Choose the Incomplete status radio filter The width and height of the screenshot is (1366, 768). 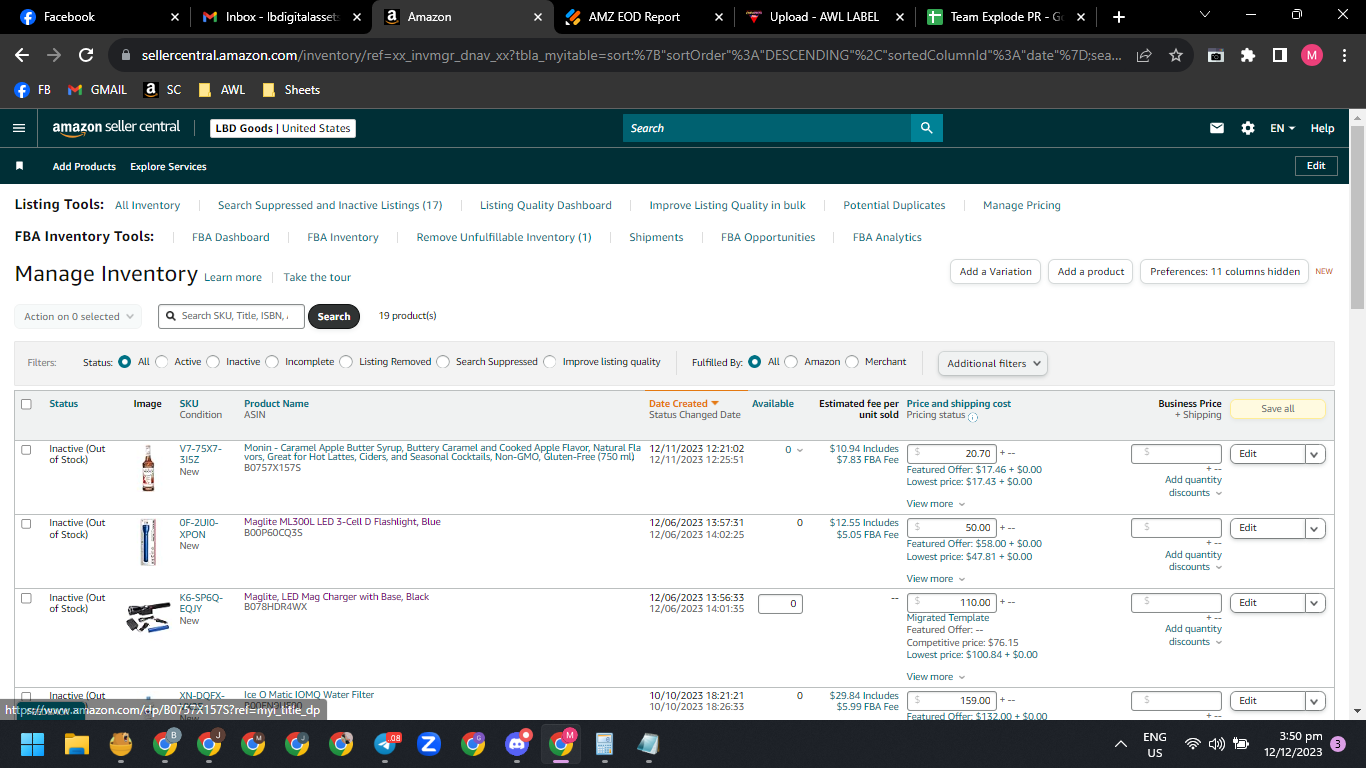pos(272,362)
